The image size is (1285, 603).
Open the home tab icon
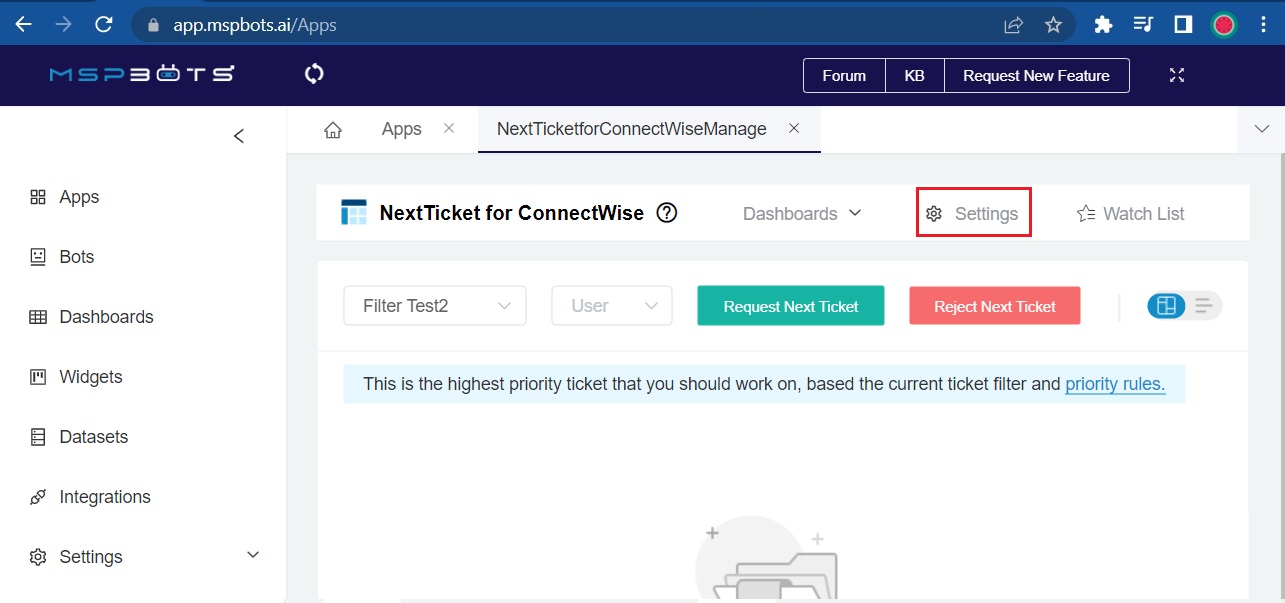(x=333, y=130)
